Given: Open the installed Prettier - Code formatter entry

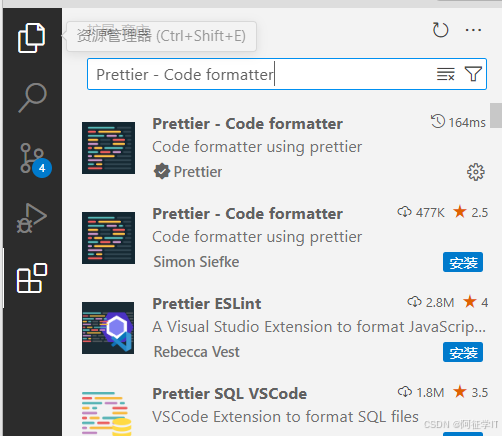Looking at the screenshot, I should (x=283, y=148).
